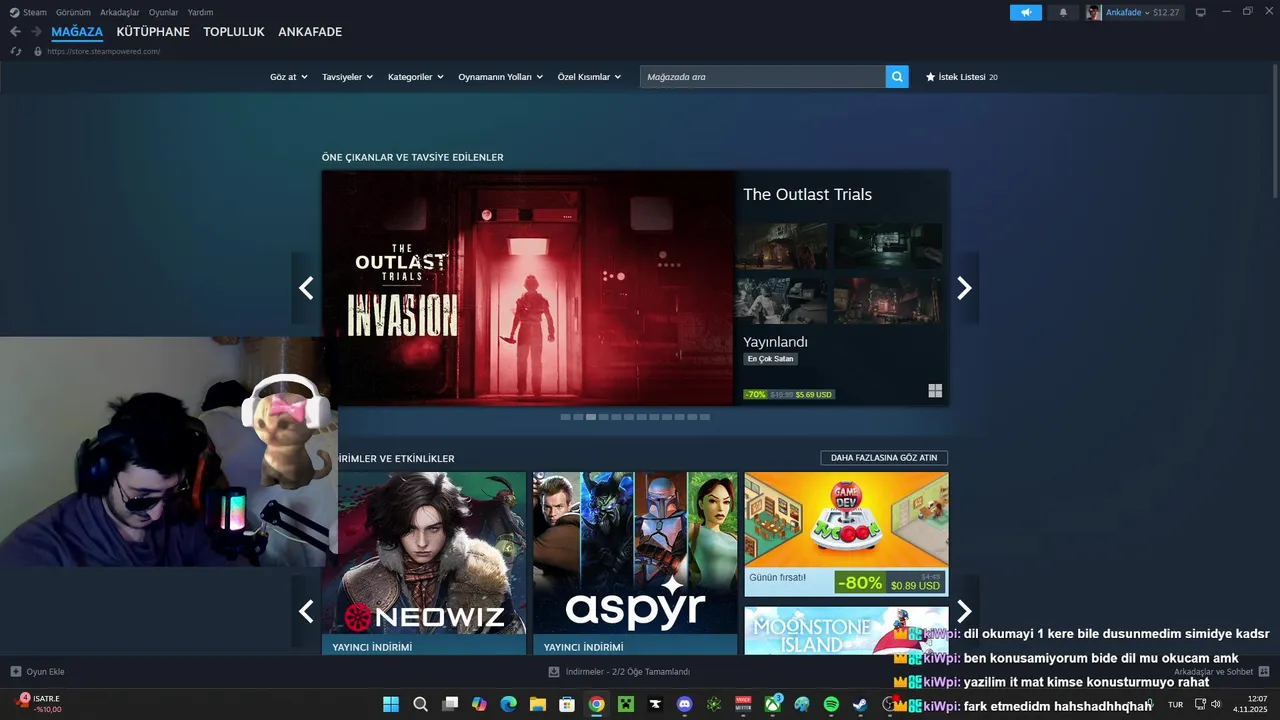Viewport: 1280px width, 720px height.
Task: Click DAHA FAZLASINA GÖZ ATIN button
Action: point(884,458)
